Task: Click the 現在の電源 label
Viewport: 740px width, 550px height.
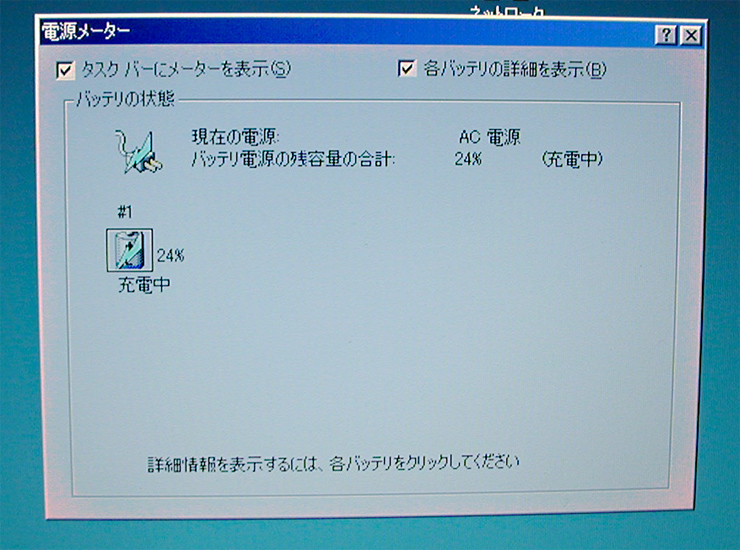Action: (x=235, y=137)
